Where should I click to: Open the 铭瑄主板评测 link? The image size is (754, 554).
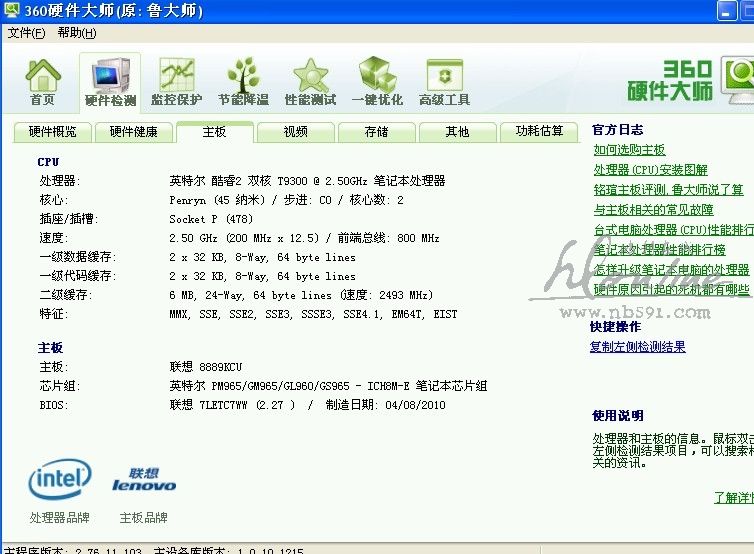[668, 190]
